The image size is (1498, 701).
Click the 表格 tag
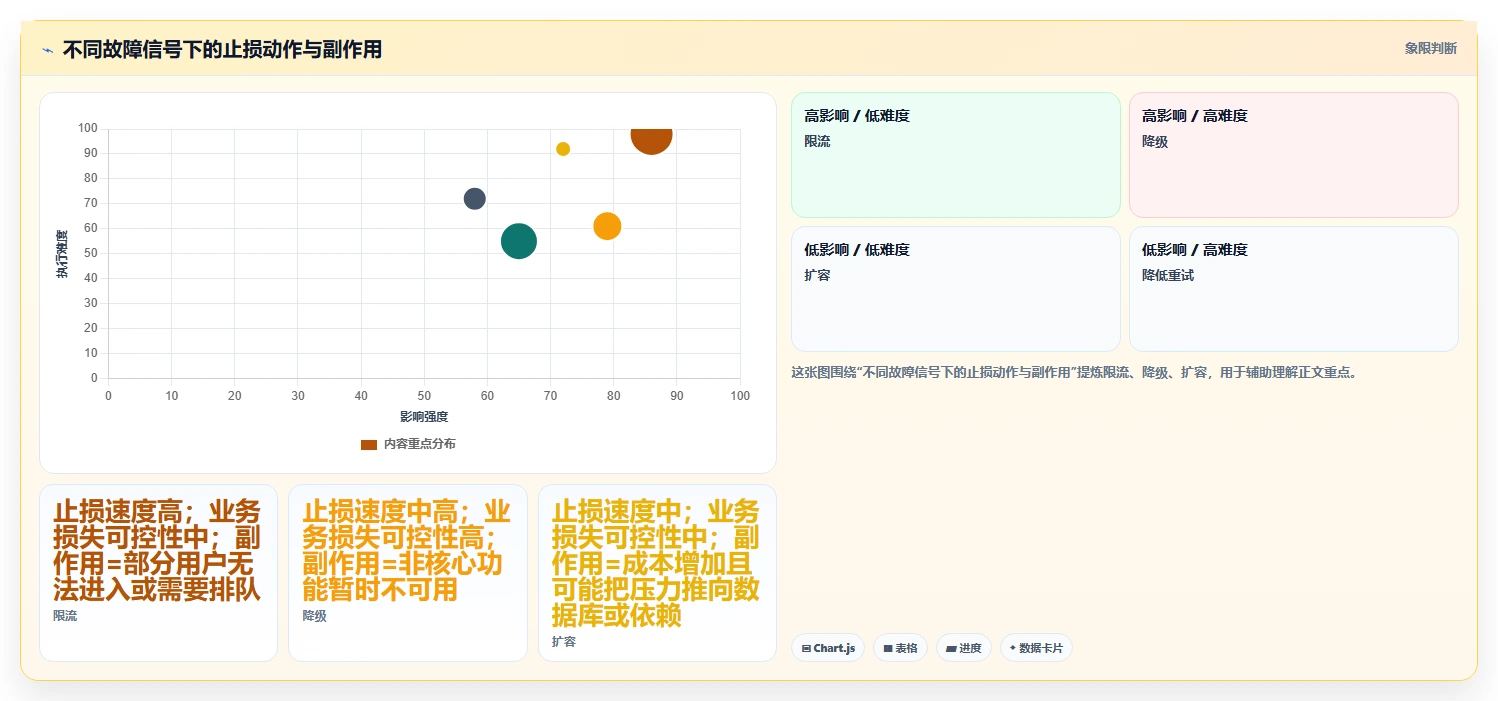[900, 648]
